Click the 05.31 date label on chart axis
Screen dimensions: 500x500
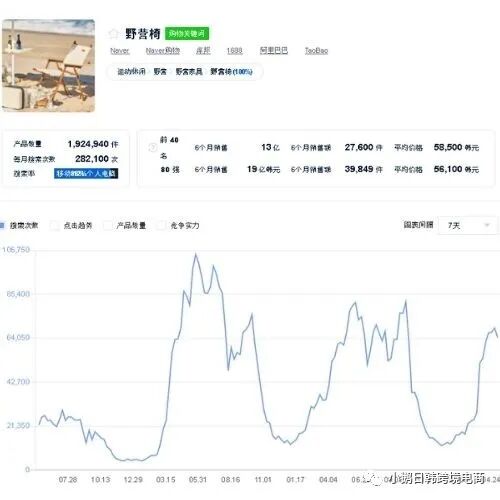point(198,480)
